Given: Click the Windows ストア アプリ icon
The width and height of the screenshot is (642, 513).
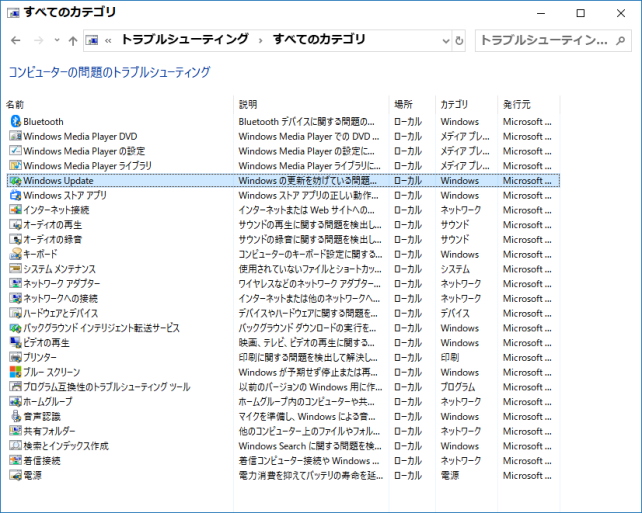Looking at the screenshot, I should coord(16,195).
